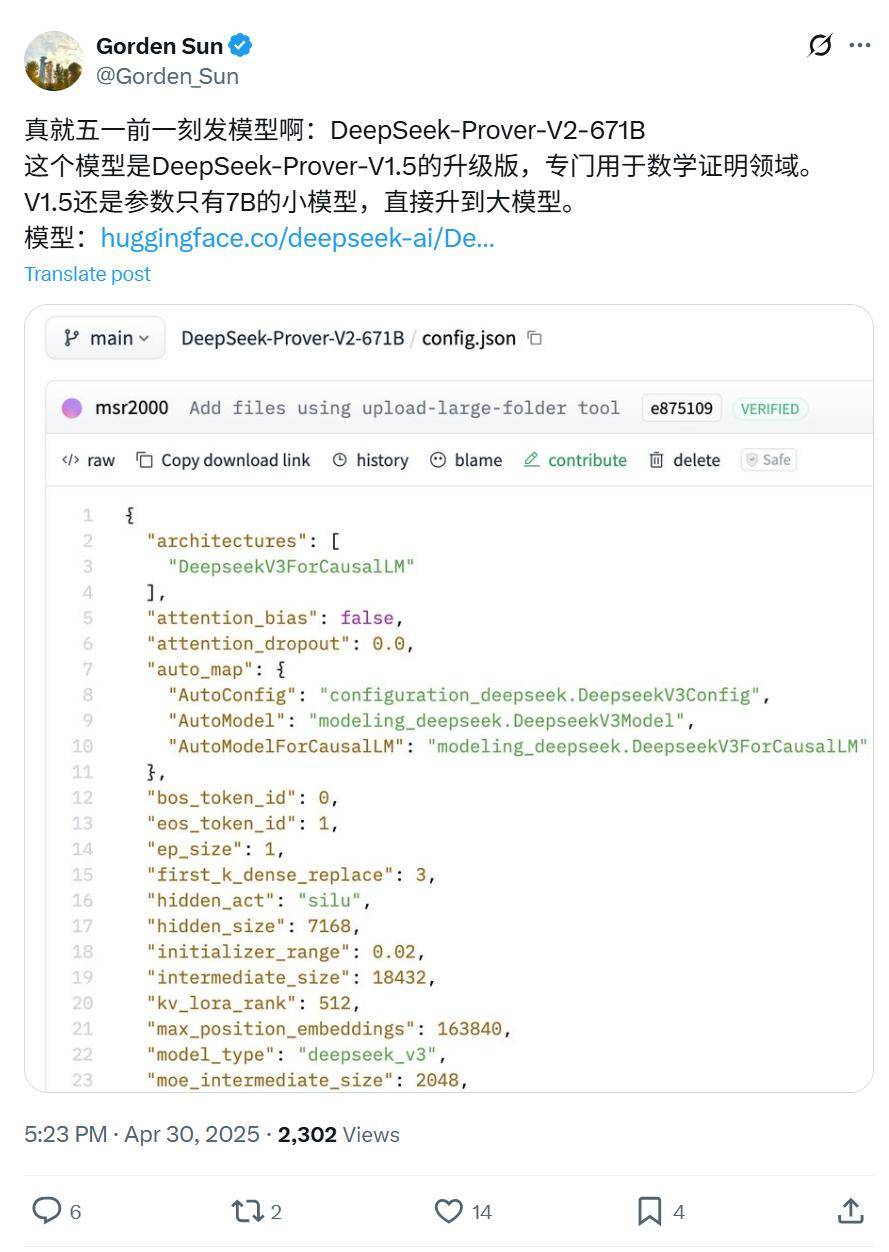This screenshot has width=889, height=1252.
Task: Like the post with heart icon
Action: coord(449,1211)
